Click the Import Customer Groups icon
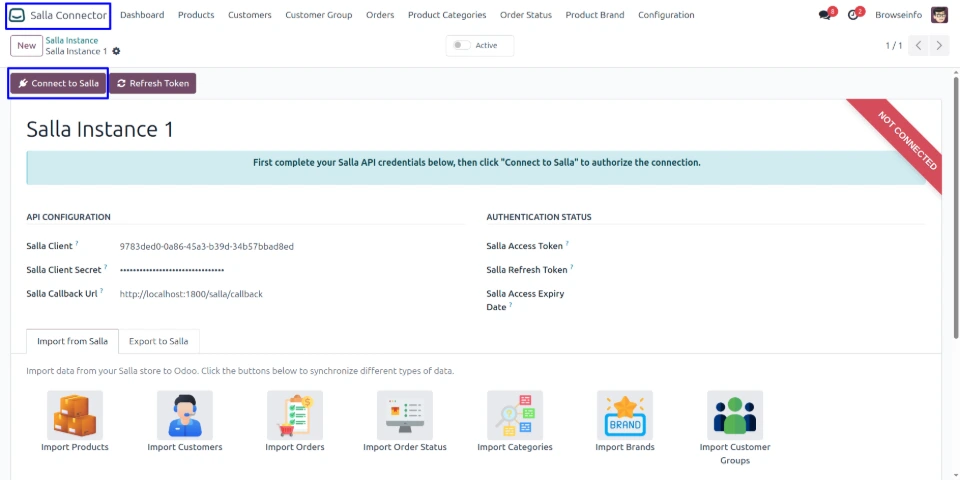 tap(735, 415)
